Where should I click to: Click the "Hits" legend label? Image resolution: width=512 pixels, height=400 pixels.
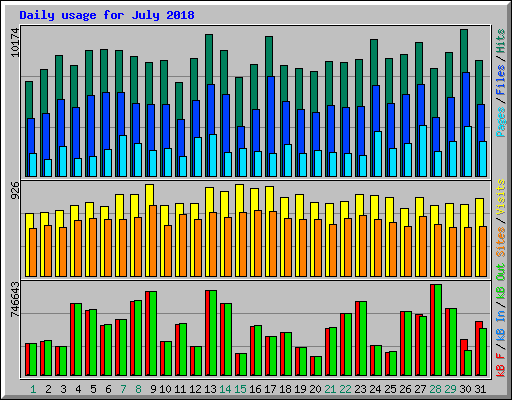[x=501, y=41]
